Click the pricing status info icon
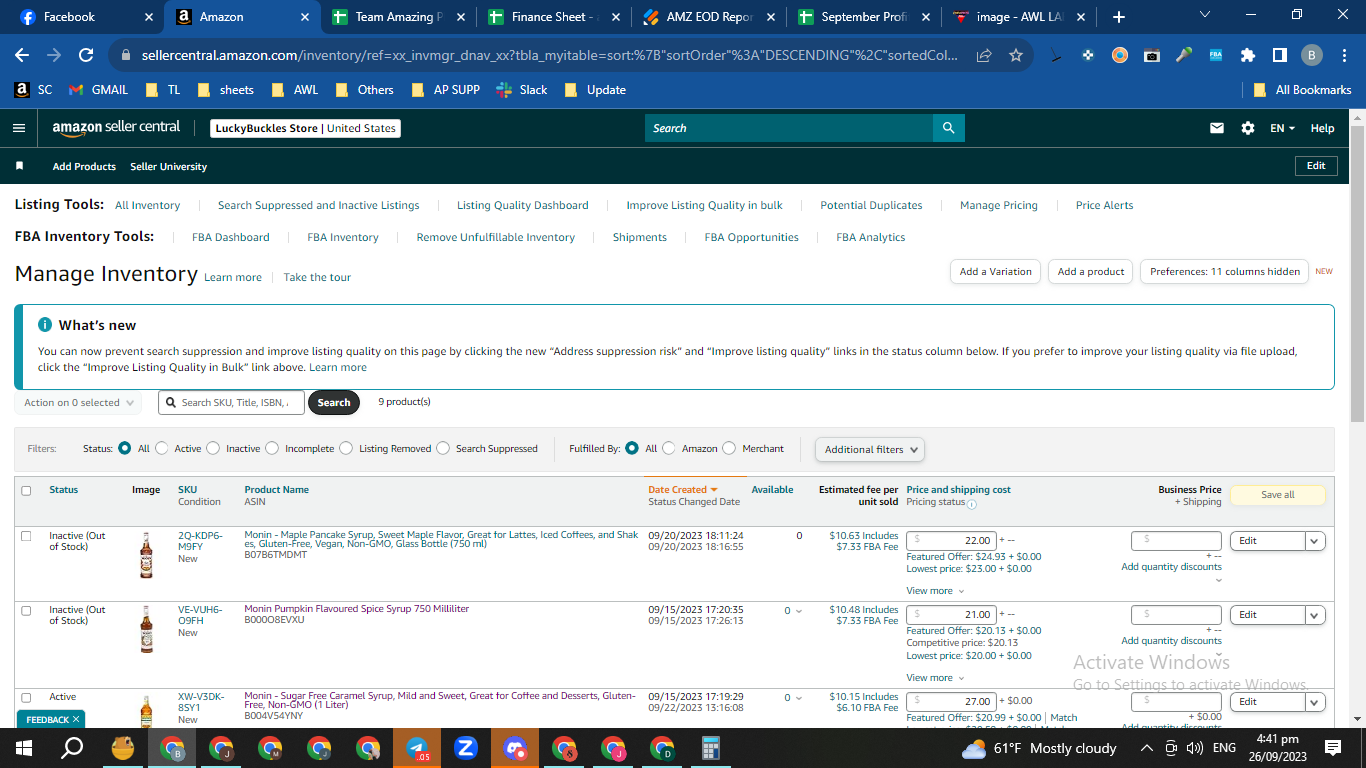1366x768 pixels. click(972, 504)
